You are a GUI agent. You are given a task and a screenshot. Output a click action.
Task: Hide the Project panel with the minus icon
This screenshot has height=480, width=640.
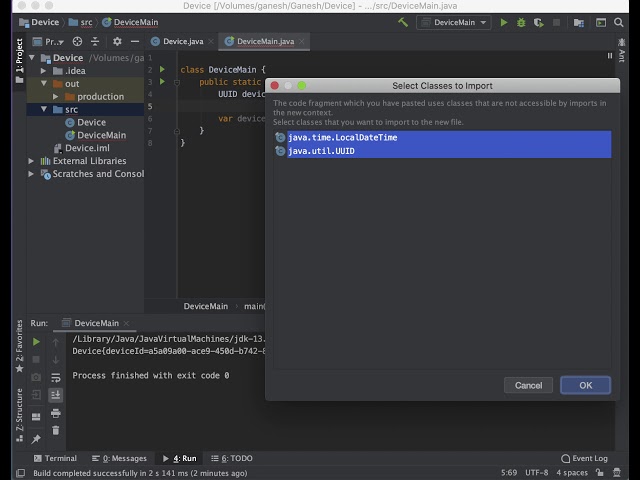(135, 41)
